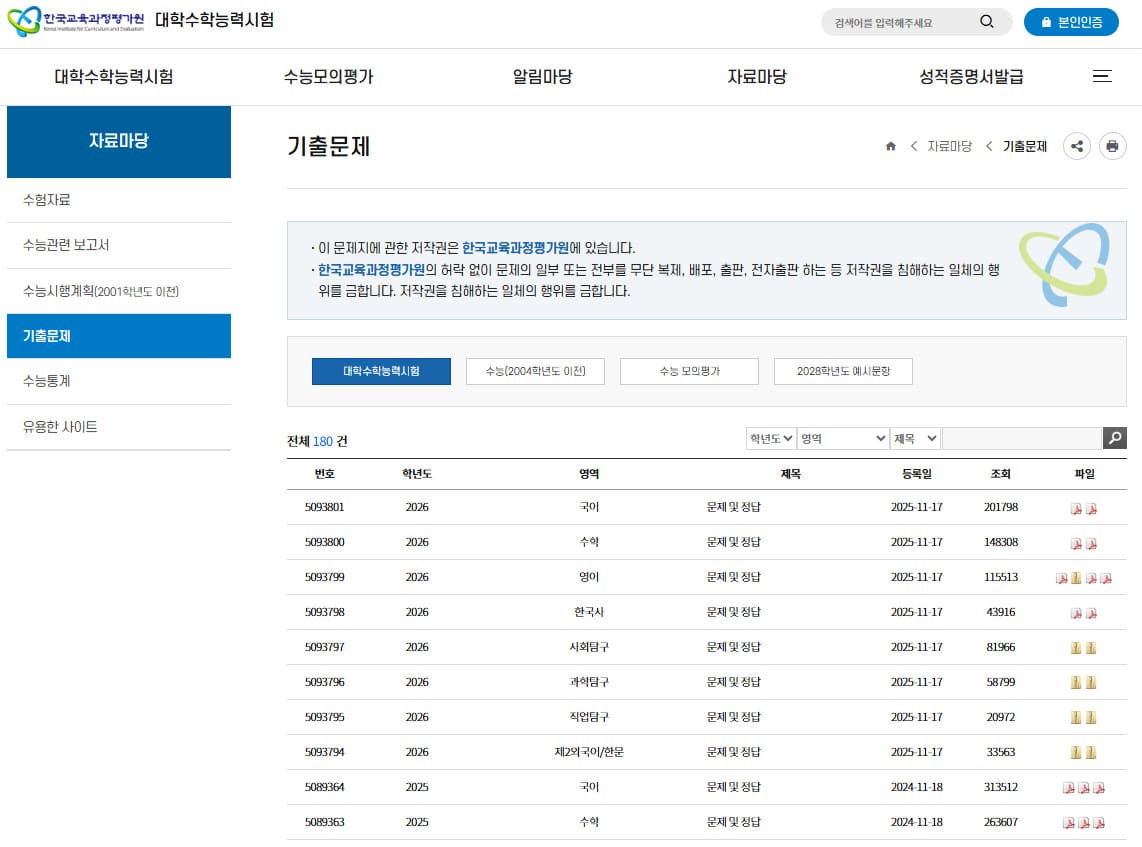Viewport: 1142px width, 847px height.
Task: Click the 조회 column header
Action: (1001, 473)
